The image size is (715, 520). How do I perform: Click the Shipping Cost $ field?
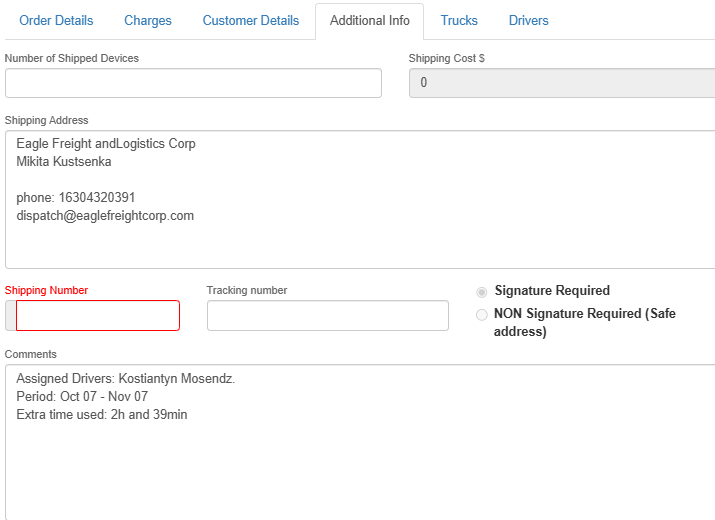tap(561, 83)
